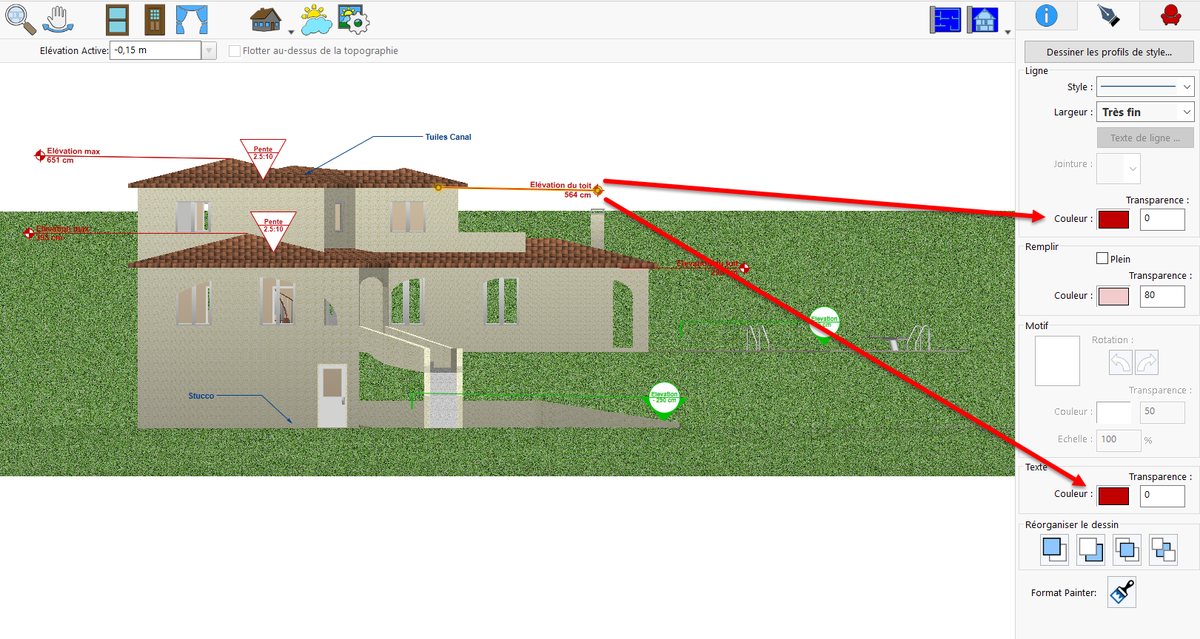This screenshot has height=639, width=1200.
Task: Bring selected object to front
Action: tap(1054, 548)
